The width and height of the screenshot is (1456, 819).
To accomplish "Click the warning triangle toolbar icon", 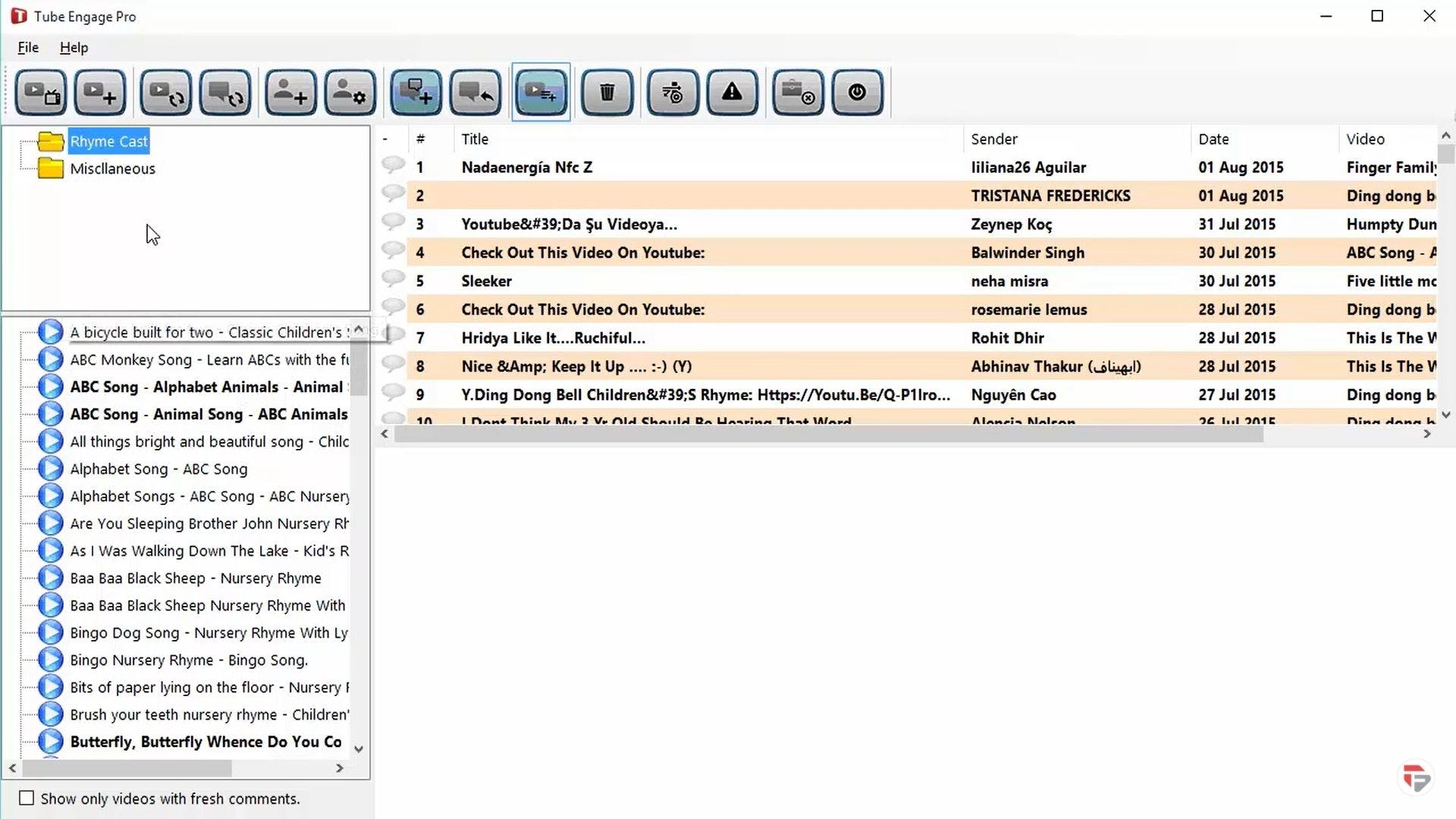I will click(732, 93).
